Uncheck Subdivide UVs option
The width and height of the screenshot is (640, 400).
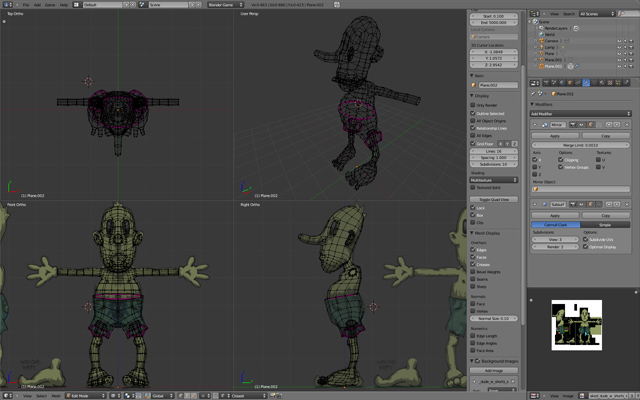point(585,240)
